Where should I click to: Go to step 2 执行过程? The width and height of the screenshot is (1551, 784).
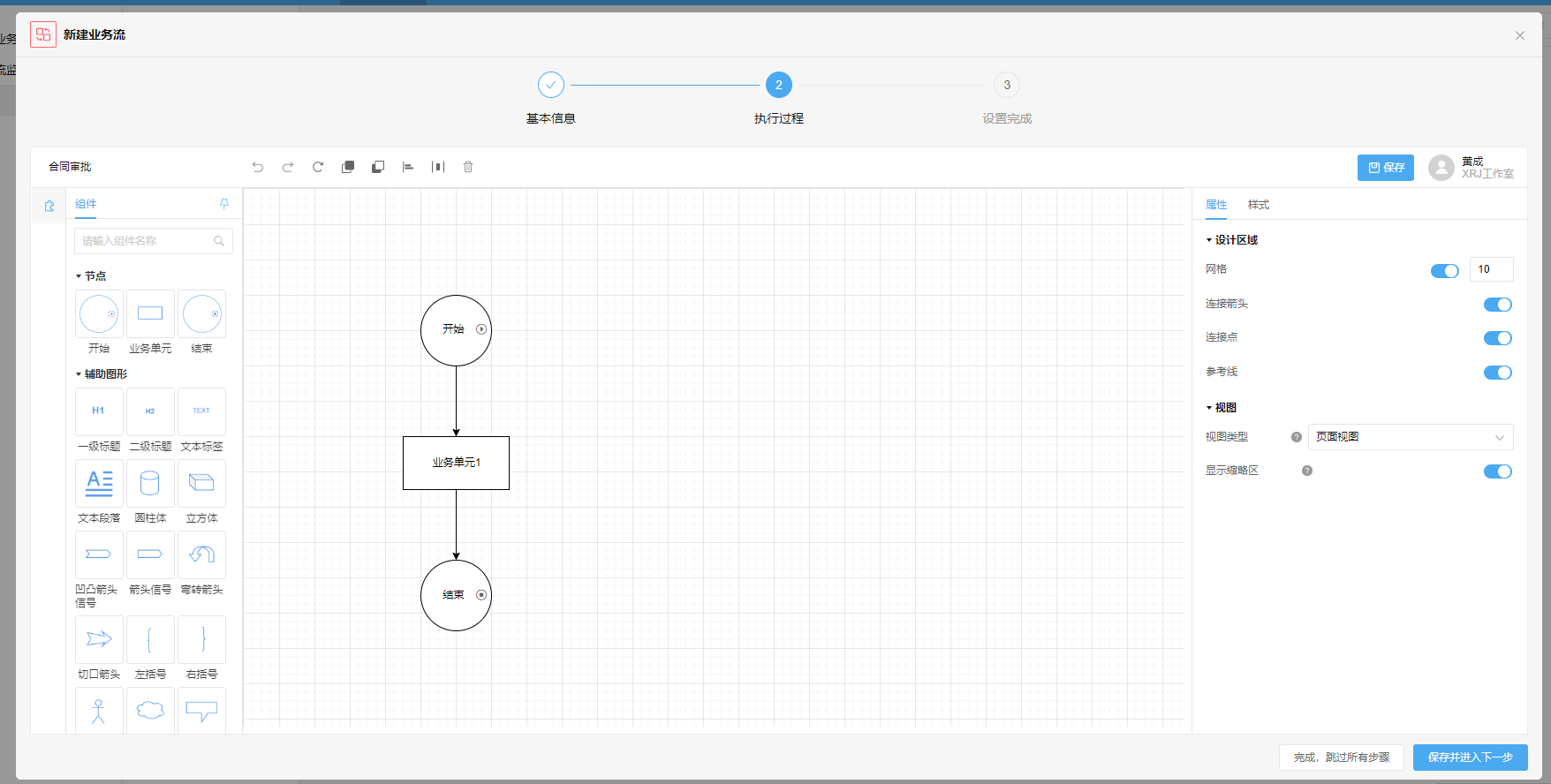779,85
